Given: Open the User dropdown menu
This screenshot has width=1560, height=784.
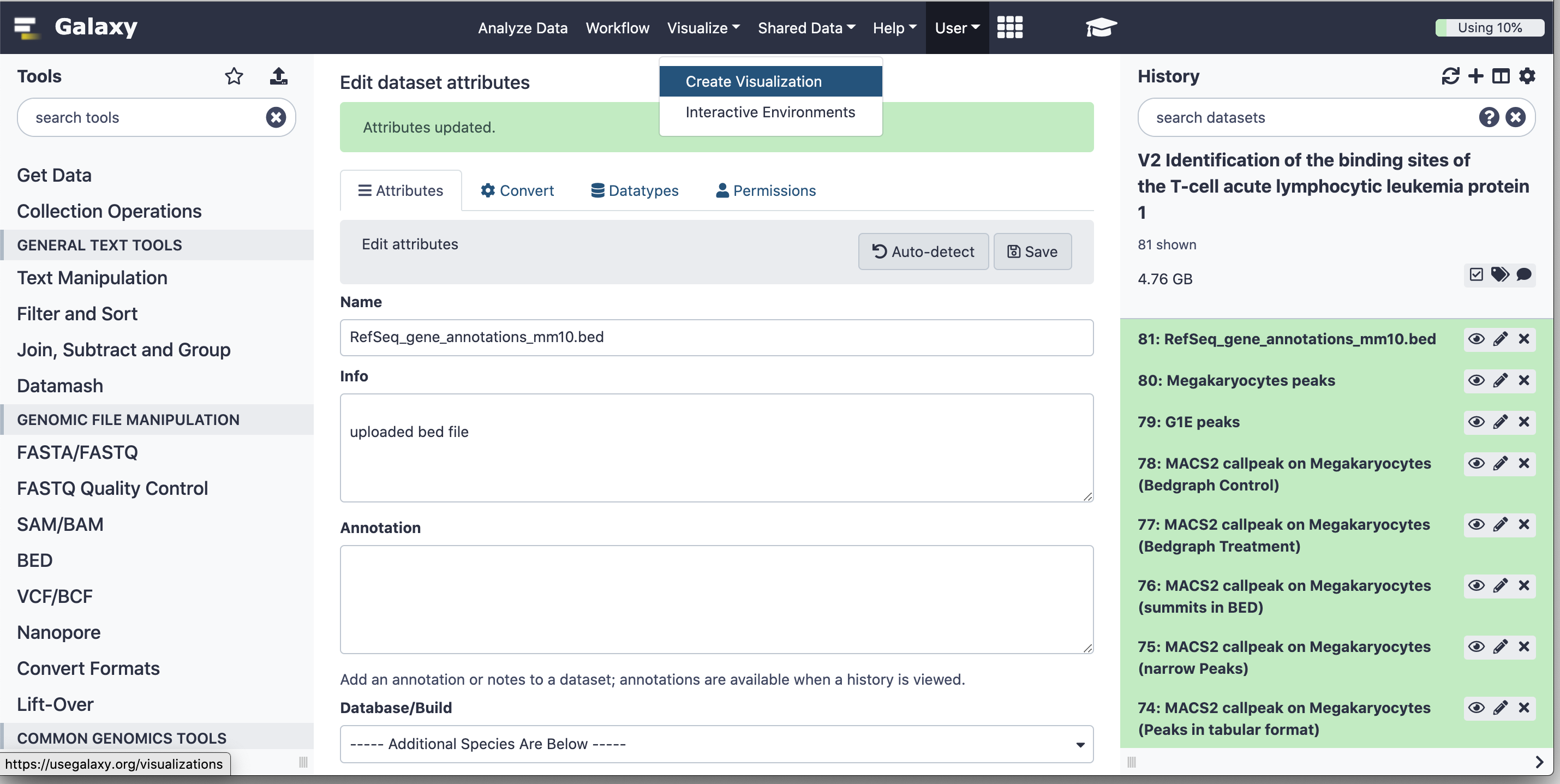Looking at the screenshot, I should (957, 28).
